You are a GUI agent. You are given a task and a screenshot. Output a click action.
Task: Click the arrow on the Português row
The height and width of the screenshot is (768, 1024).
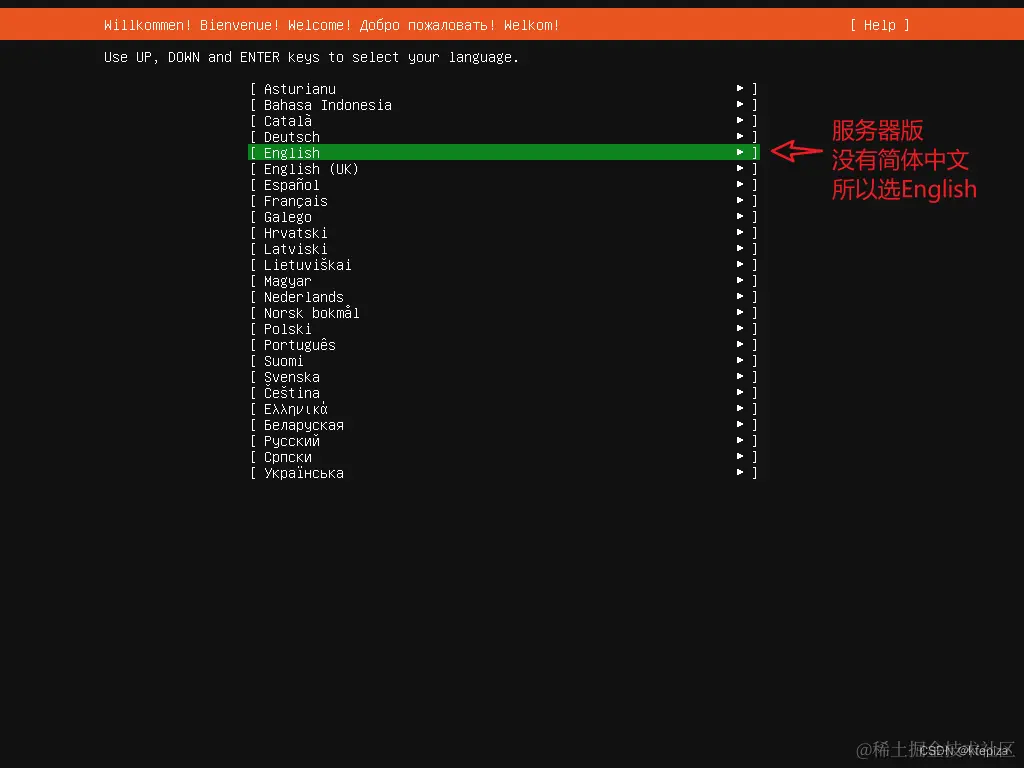tap(740, 344)
